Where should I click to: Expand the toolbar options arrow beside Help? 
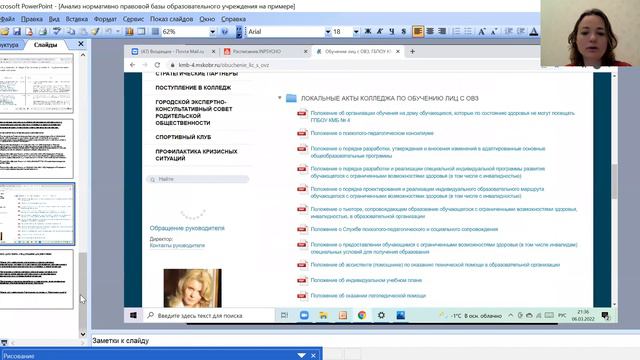coord(239,31)
